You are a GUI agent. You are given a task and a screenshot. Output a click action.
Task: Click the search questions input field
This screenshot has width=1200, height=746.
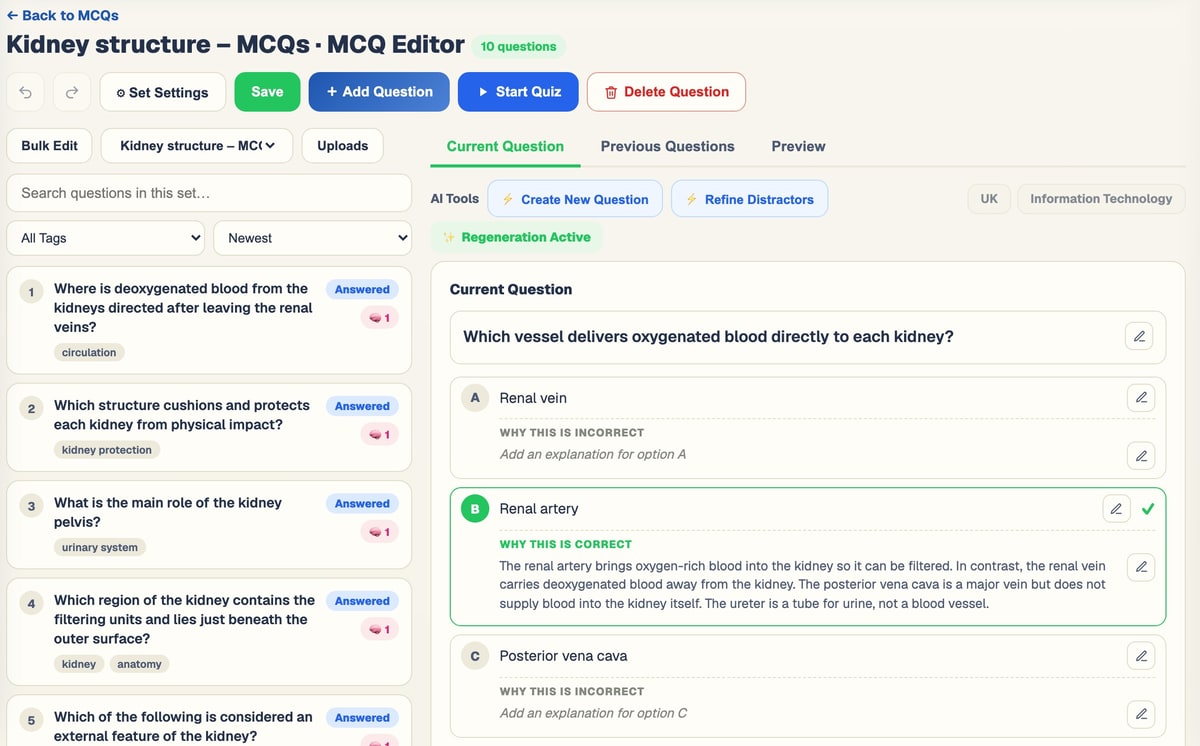click(209, 193)
